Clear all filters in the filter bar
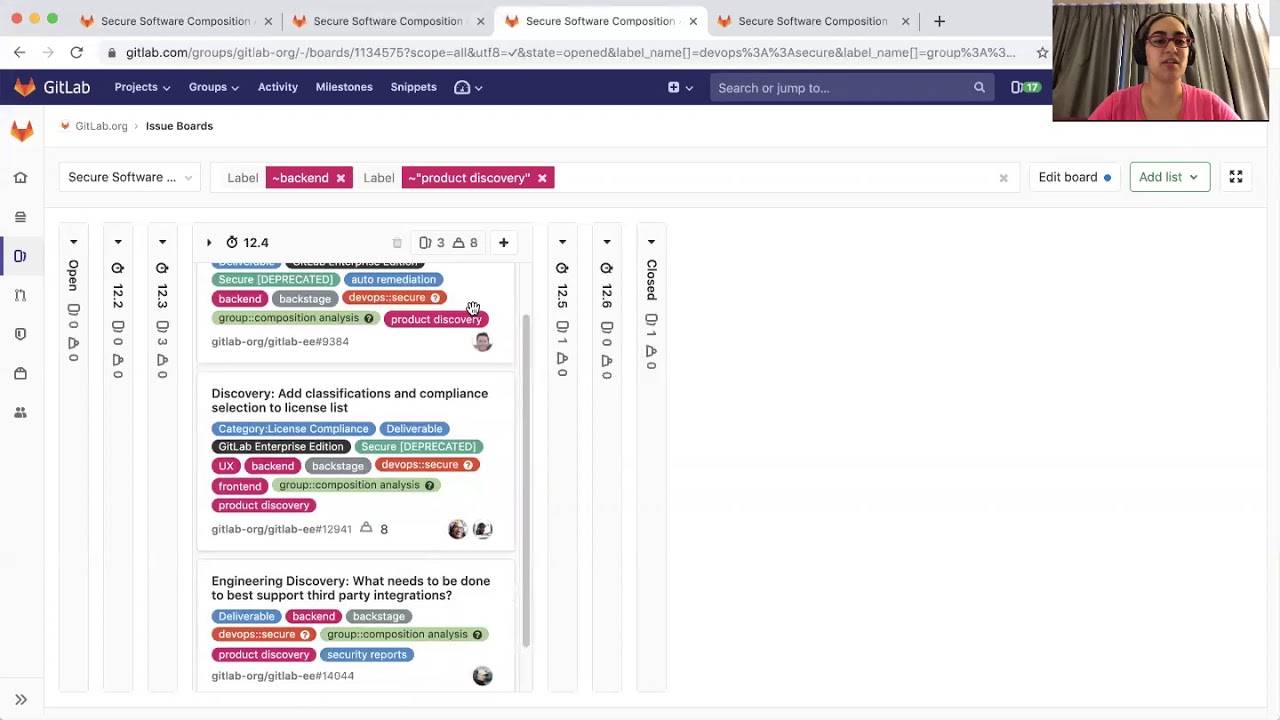Viewport: 1280px width, 720px height. pos(1003,178)
